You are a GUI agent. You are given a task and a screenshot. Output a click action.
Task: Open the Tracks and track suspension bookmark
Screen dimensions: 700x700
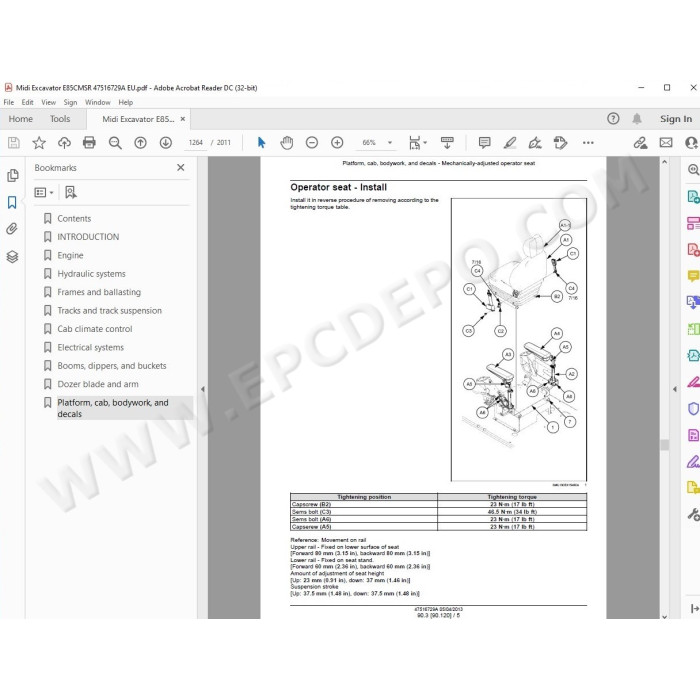click(x=109, y=311)
